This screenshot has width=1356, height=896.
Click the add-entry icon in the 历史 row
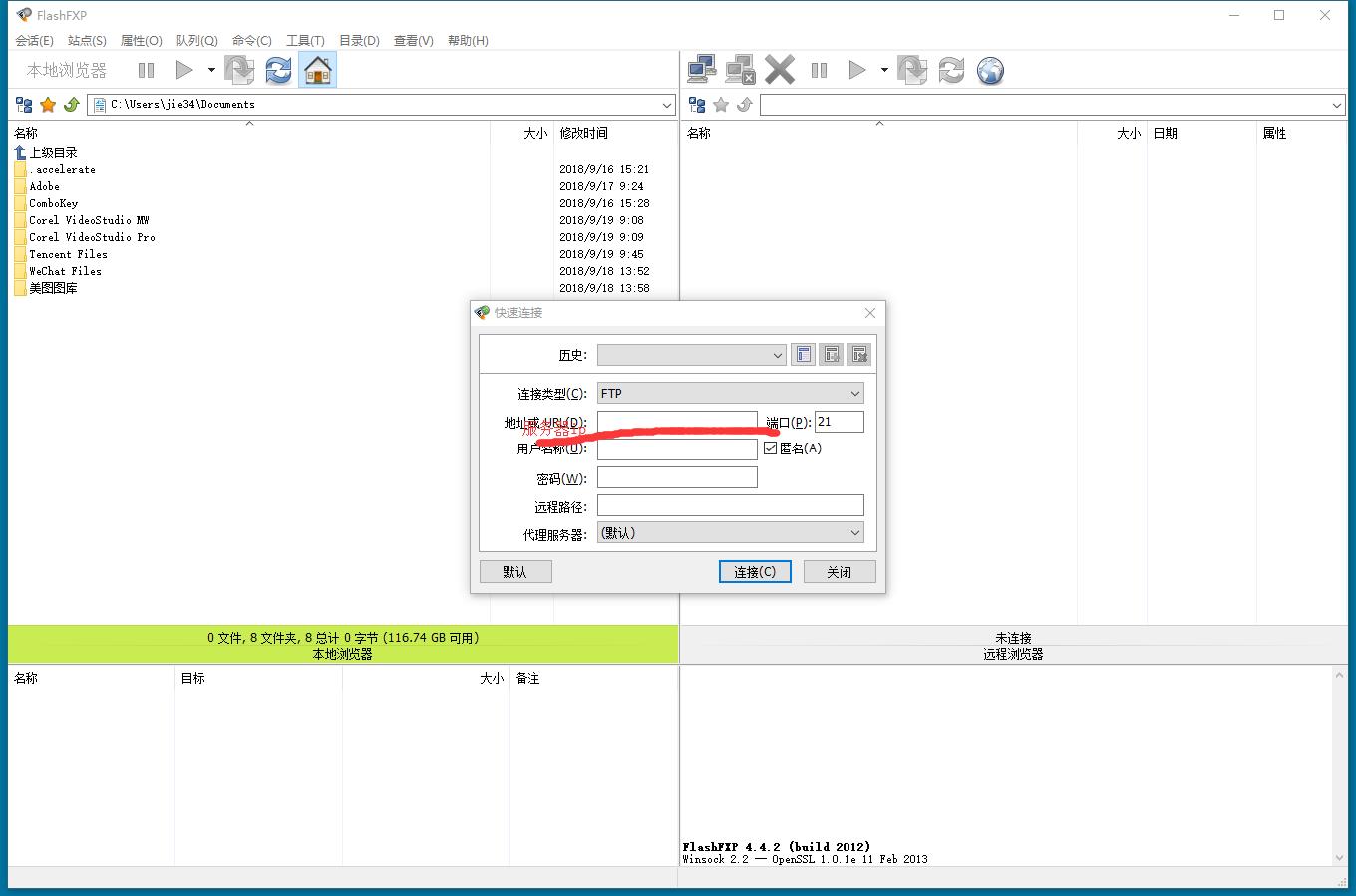pyautogui.click(x=831, y=354)
